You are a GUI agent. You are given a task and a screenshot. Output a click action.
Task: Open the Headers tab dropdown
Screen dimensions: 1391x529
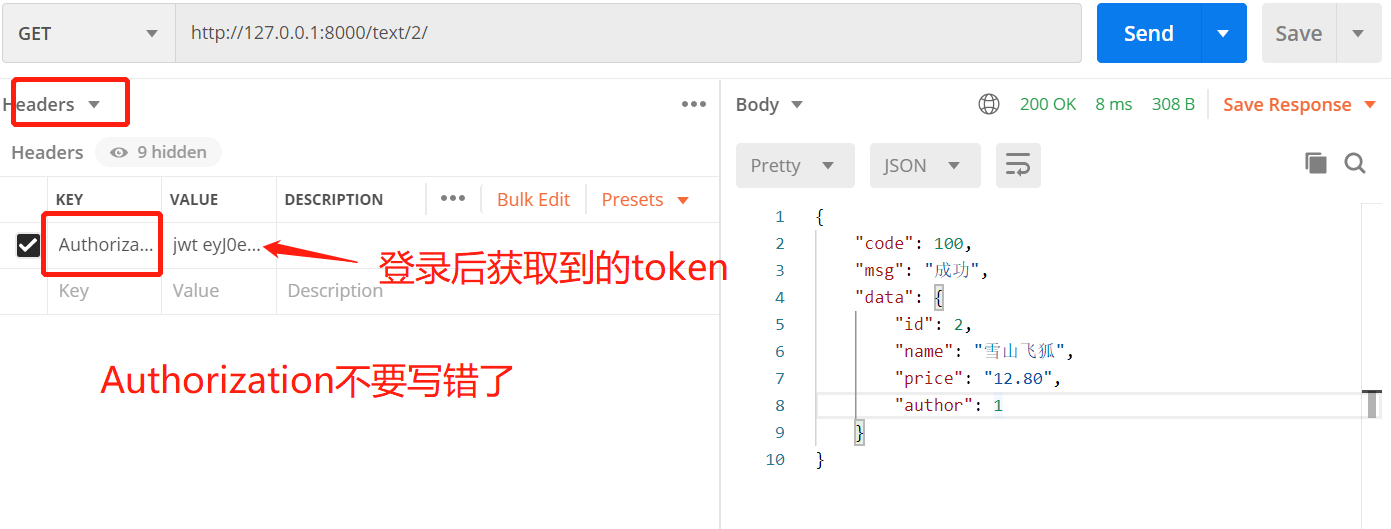[x=52, y=104]
